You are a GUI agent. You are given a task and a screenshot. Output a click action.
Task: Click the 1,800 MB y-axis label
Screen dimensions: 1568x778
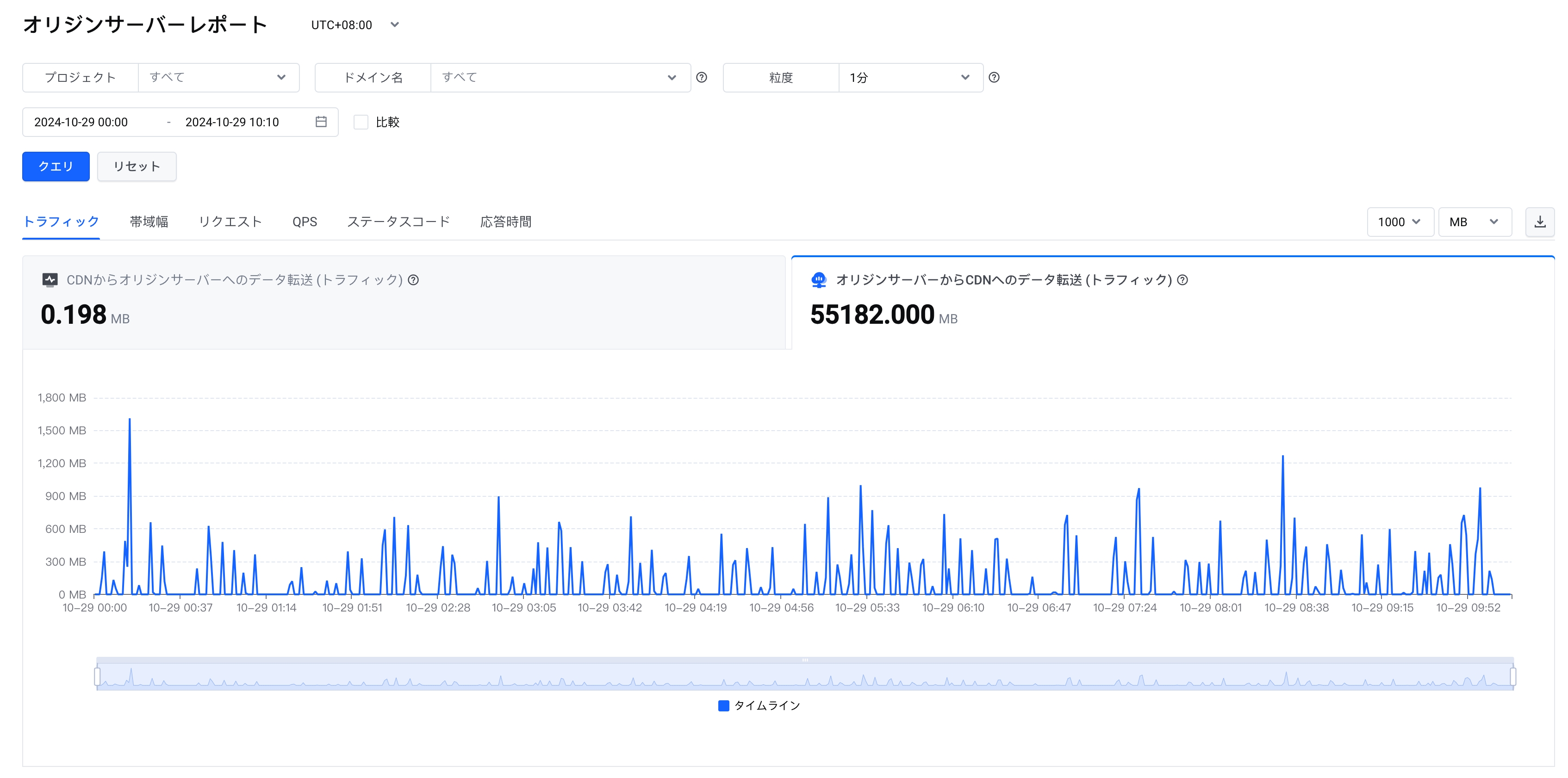62,398
